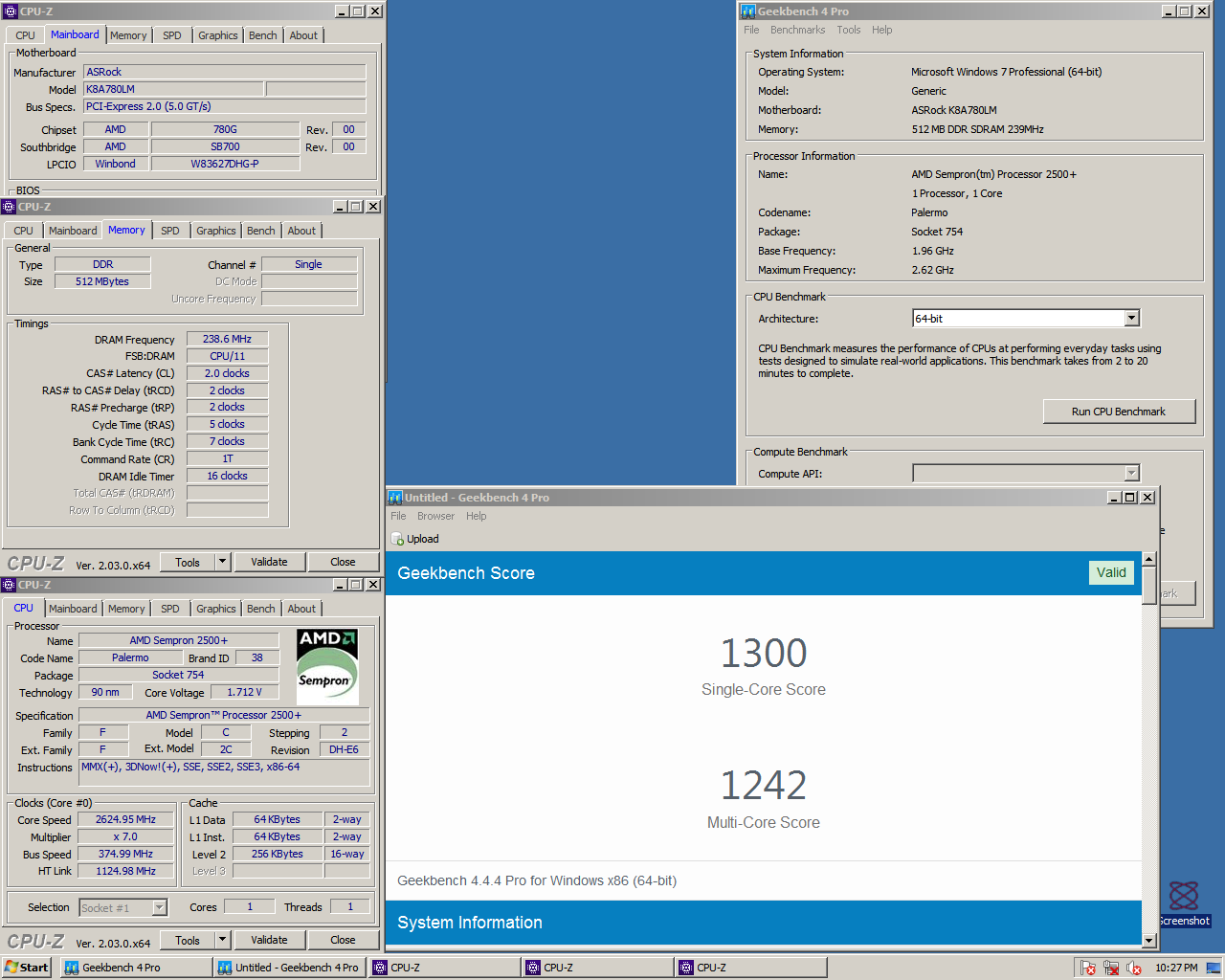
Task: Click Geekbench 4.4.4 Pro version text
Action: (x=537, y=880)
